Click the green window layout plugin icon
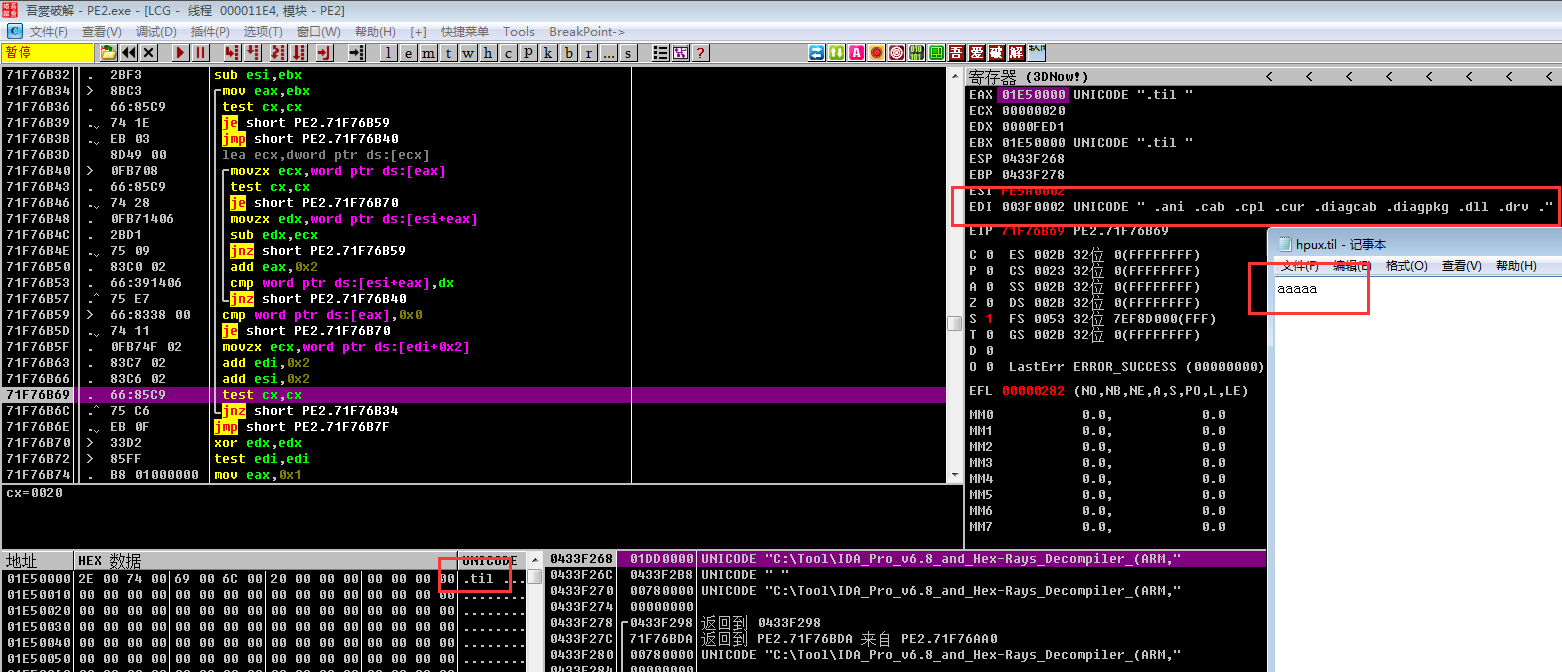Image resolution: width=1562 pixels, height=672 pixels. (x=937, y=53)
